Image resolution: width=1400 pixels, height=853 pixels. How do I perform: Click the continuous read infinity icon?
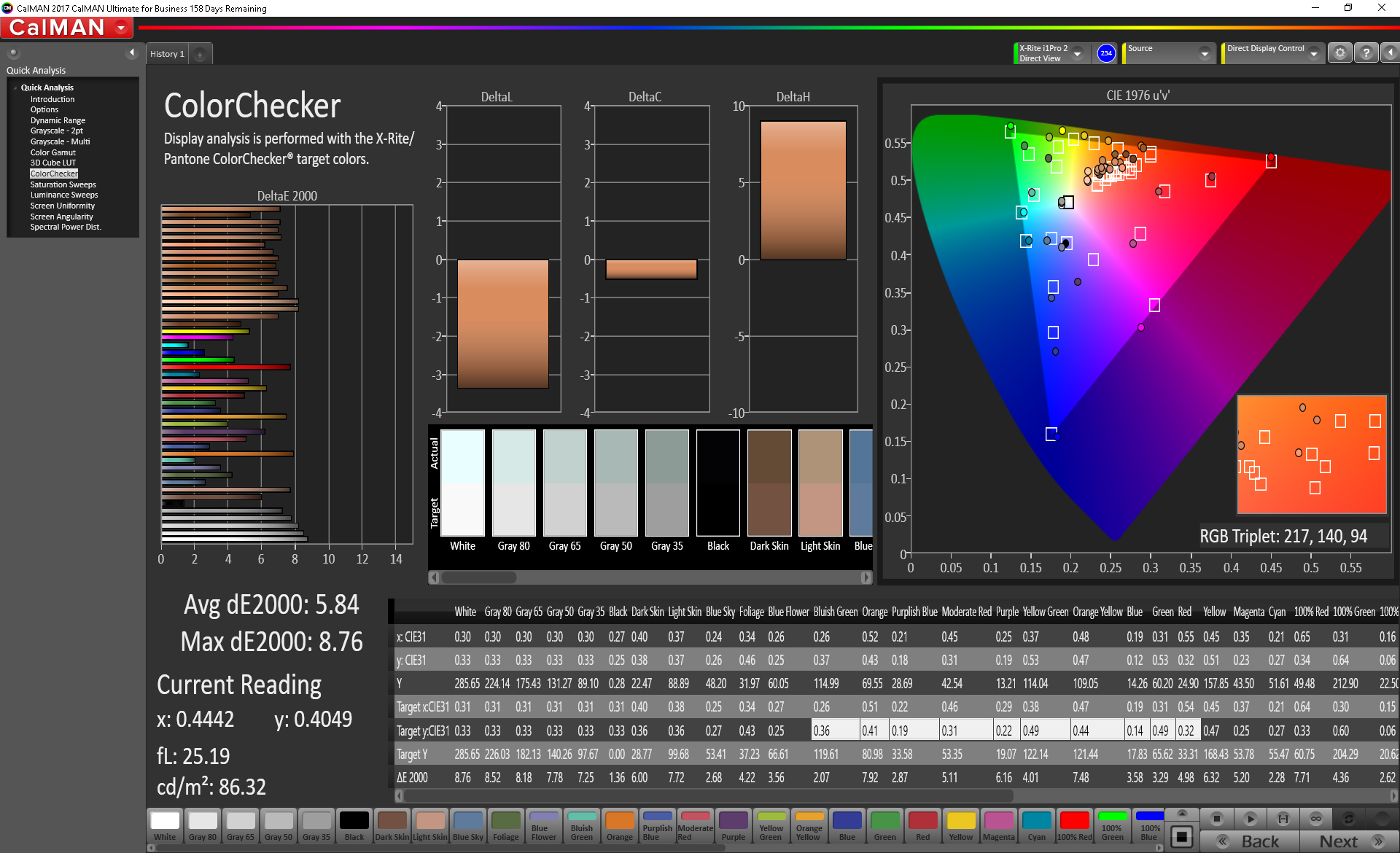(1316, 819)
